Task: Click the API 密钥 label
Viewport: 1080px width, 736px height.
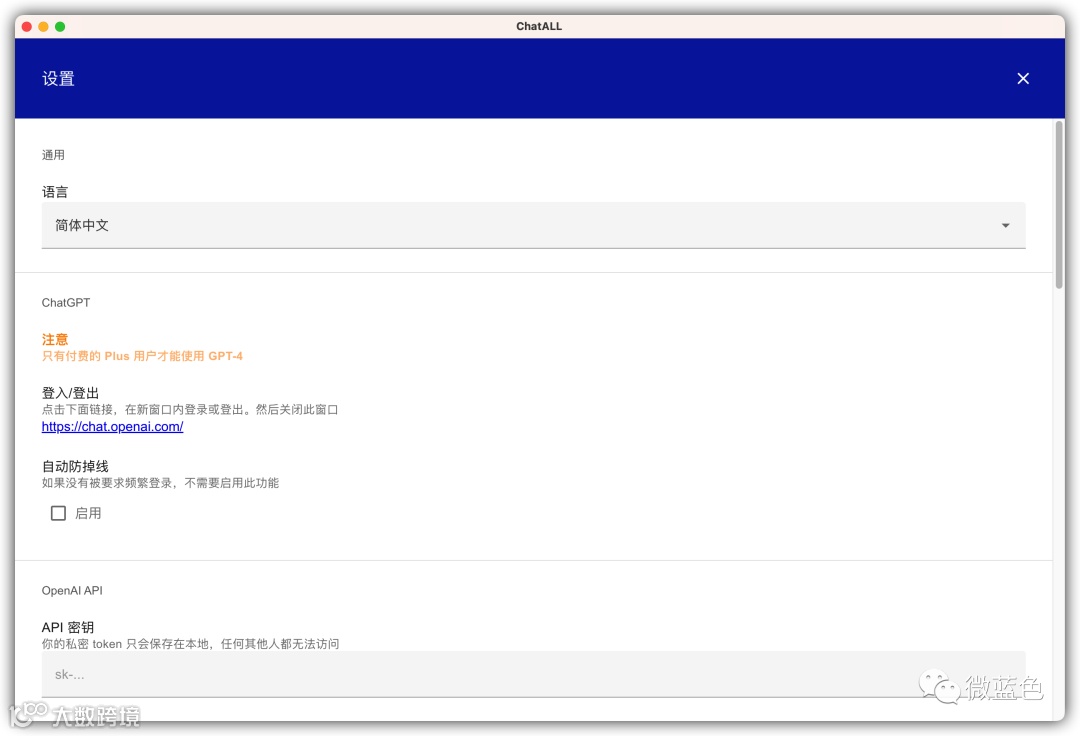Action: click(68, 627)
